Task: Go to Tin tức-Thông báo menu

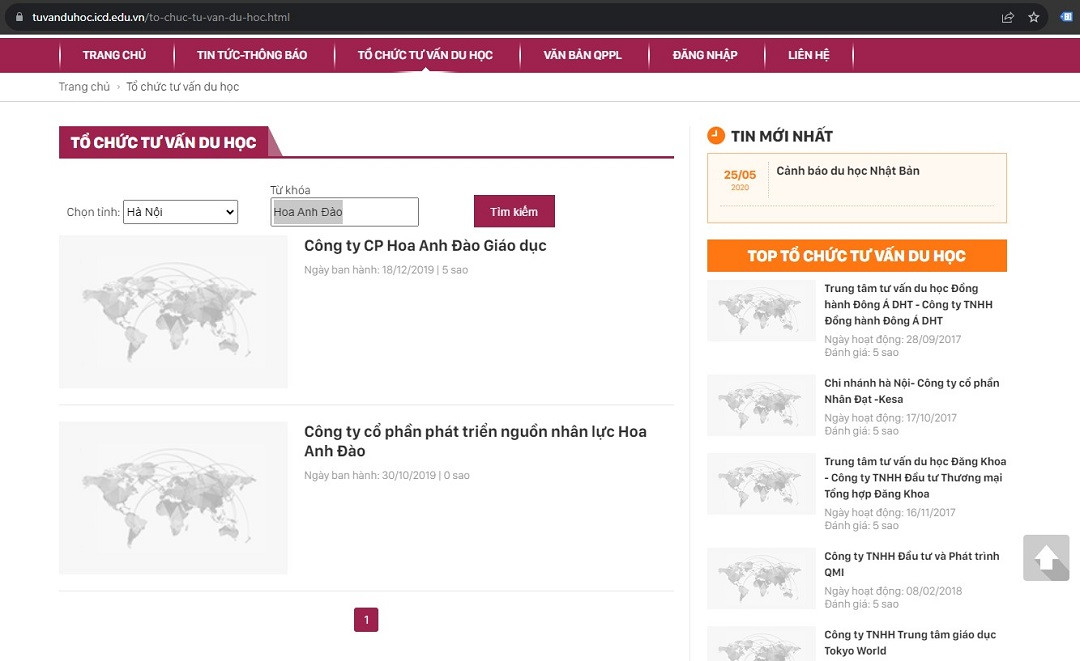Action: pyautogui.click(x=252, y=55)
